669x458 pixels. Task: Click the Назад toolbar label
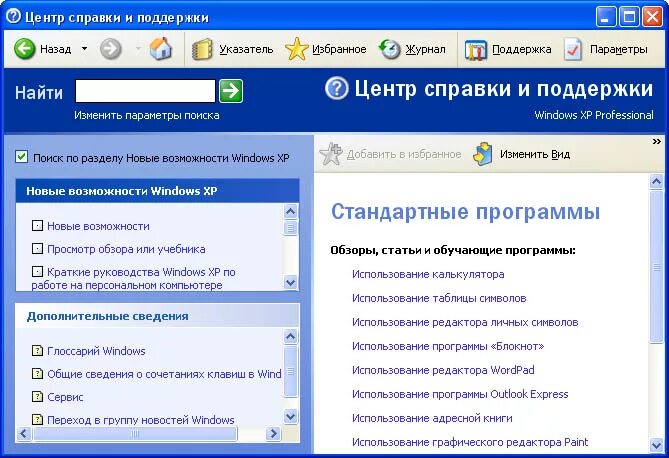55,49
